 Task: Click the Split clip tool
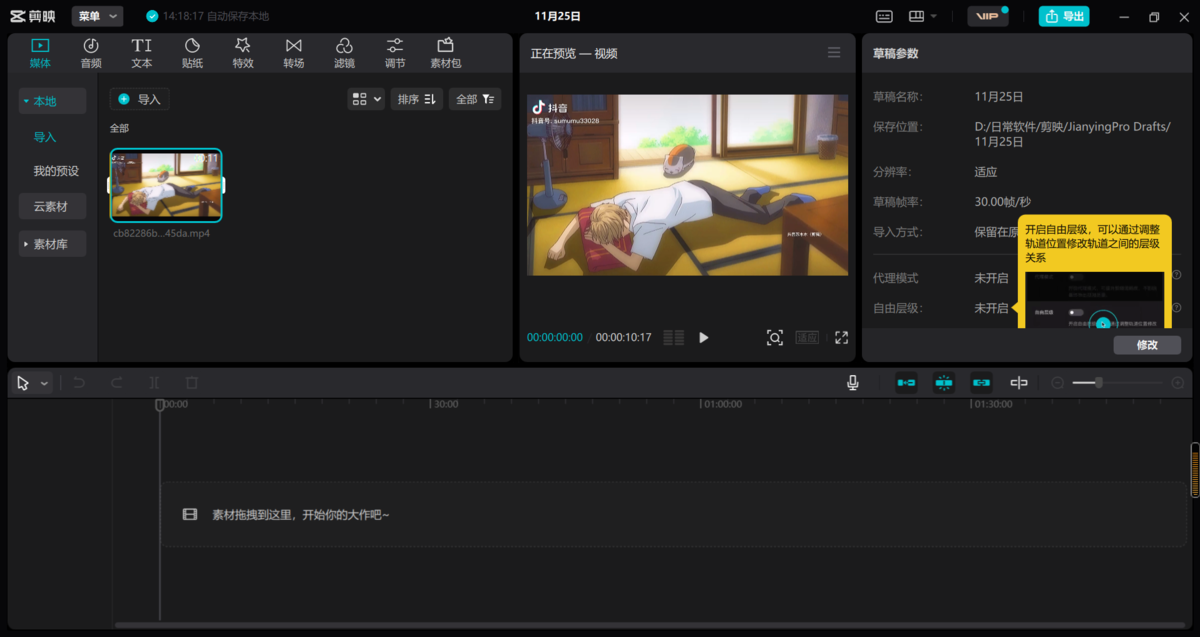[x=154, y=383]
